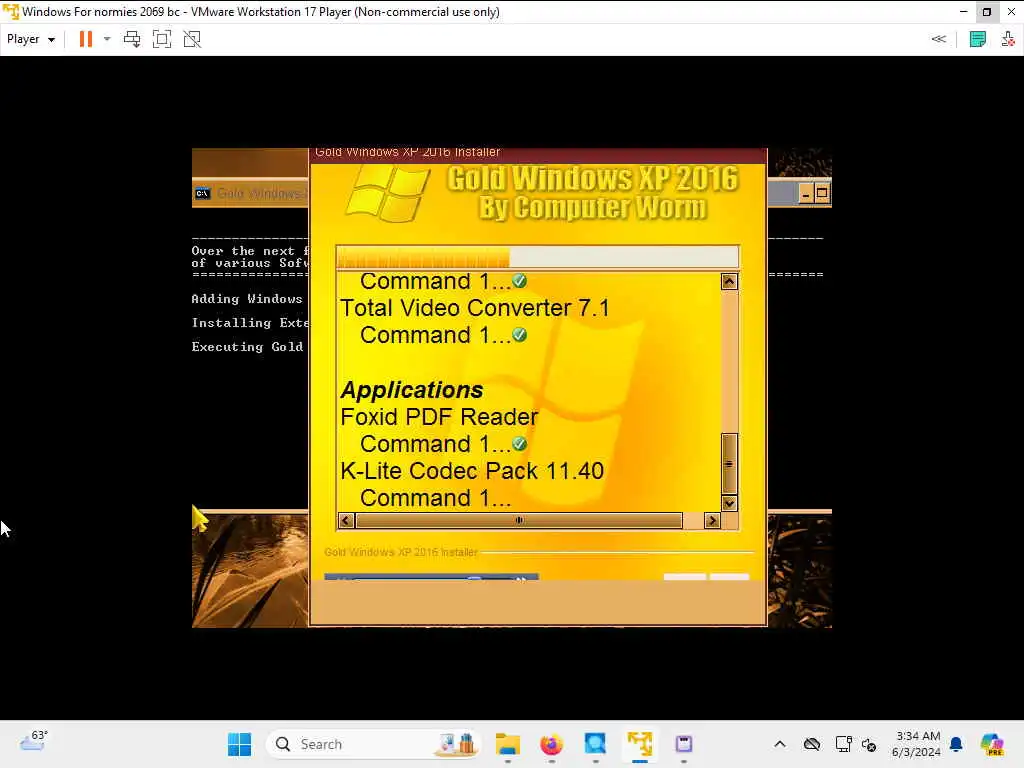The image size is (1024, 768).
Task: Click the Windows flag logo in installer
Action: [388, 194]
